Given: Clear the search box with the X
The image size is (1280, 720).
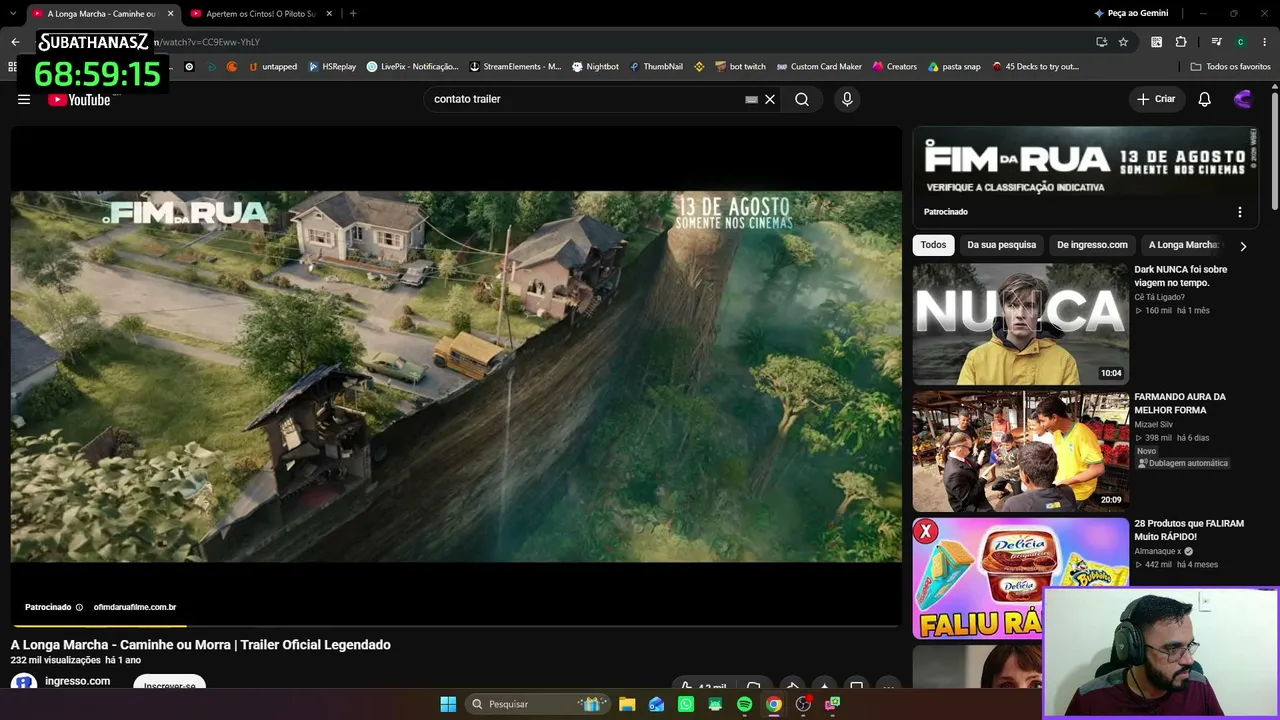Looking at the screenshot, I should click(x=770, y=99).
